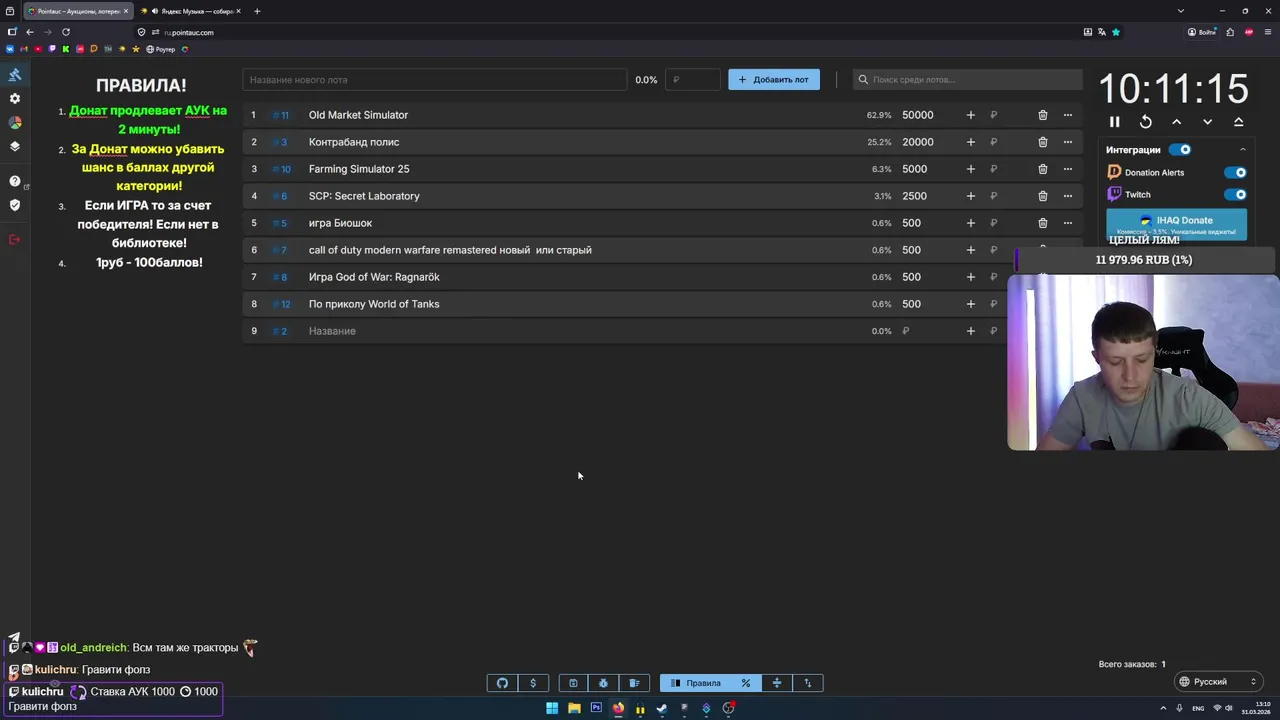
Task: Add amount to Farming Simulator 25 with plus
Action: [970, 169]
